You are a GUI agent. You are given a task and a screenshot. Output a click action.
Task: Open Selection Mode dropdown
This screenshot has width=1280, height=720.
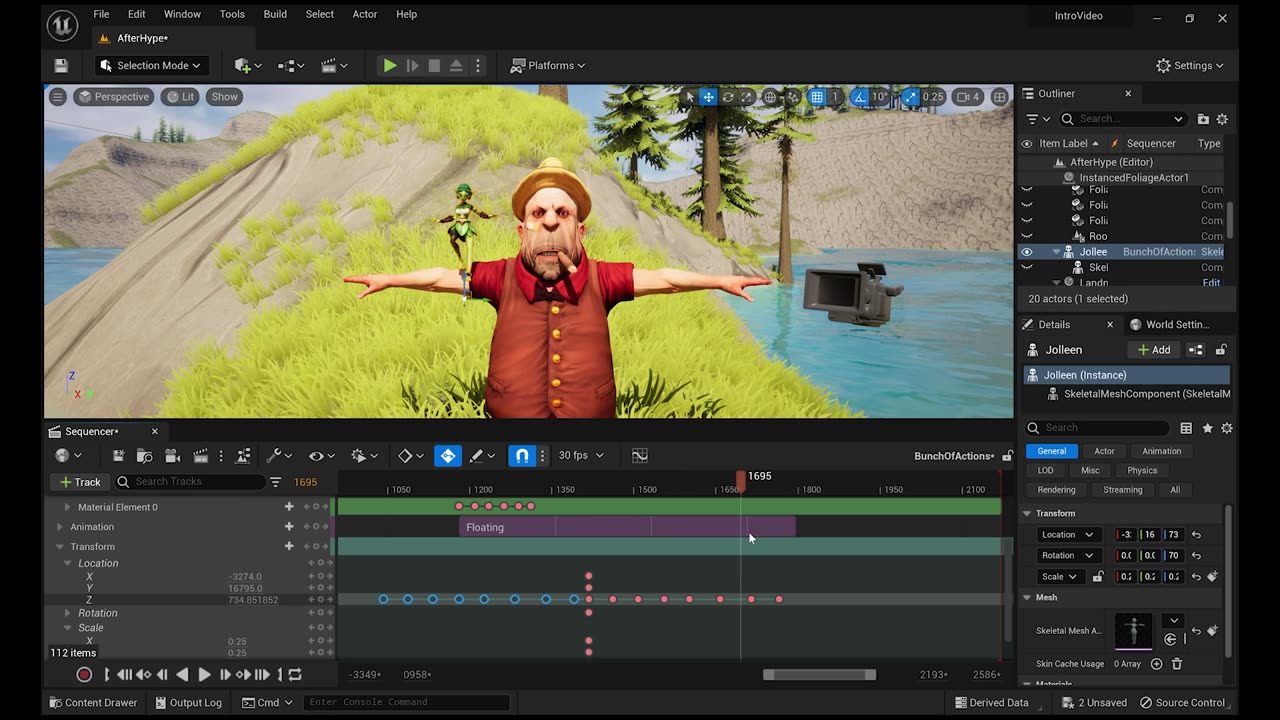[x=151, y=65]
